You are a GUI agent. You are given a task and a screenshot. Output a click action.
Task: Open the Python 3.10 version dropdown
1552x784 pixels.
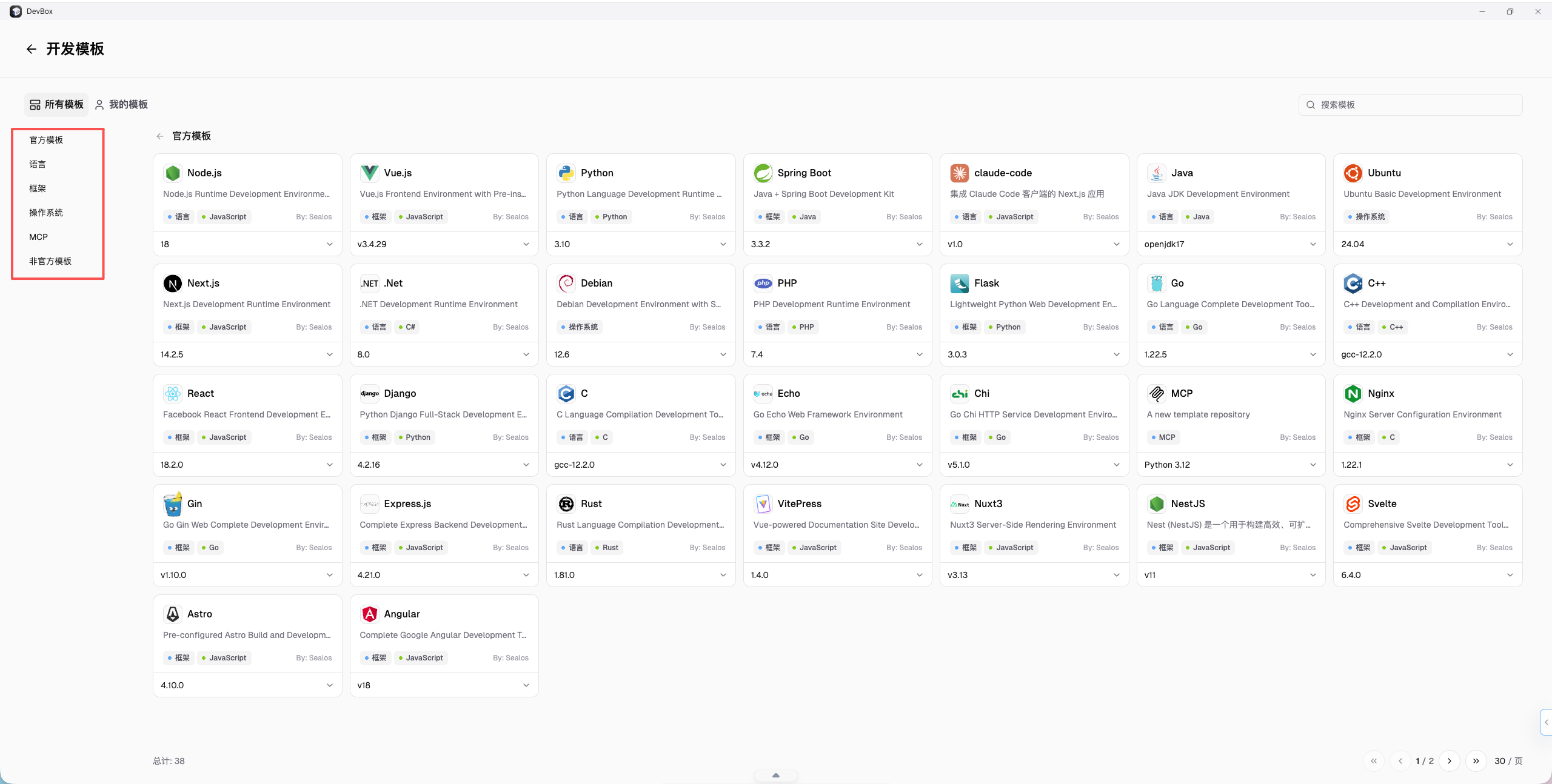tap(641, 244)
